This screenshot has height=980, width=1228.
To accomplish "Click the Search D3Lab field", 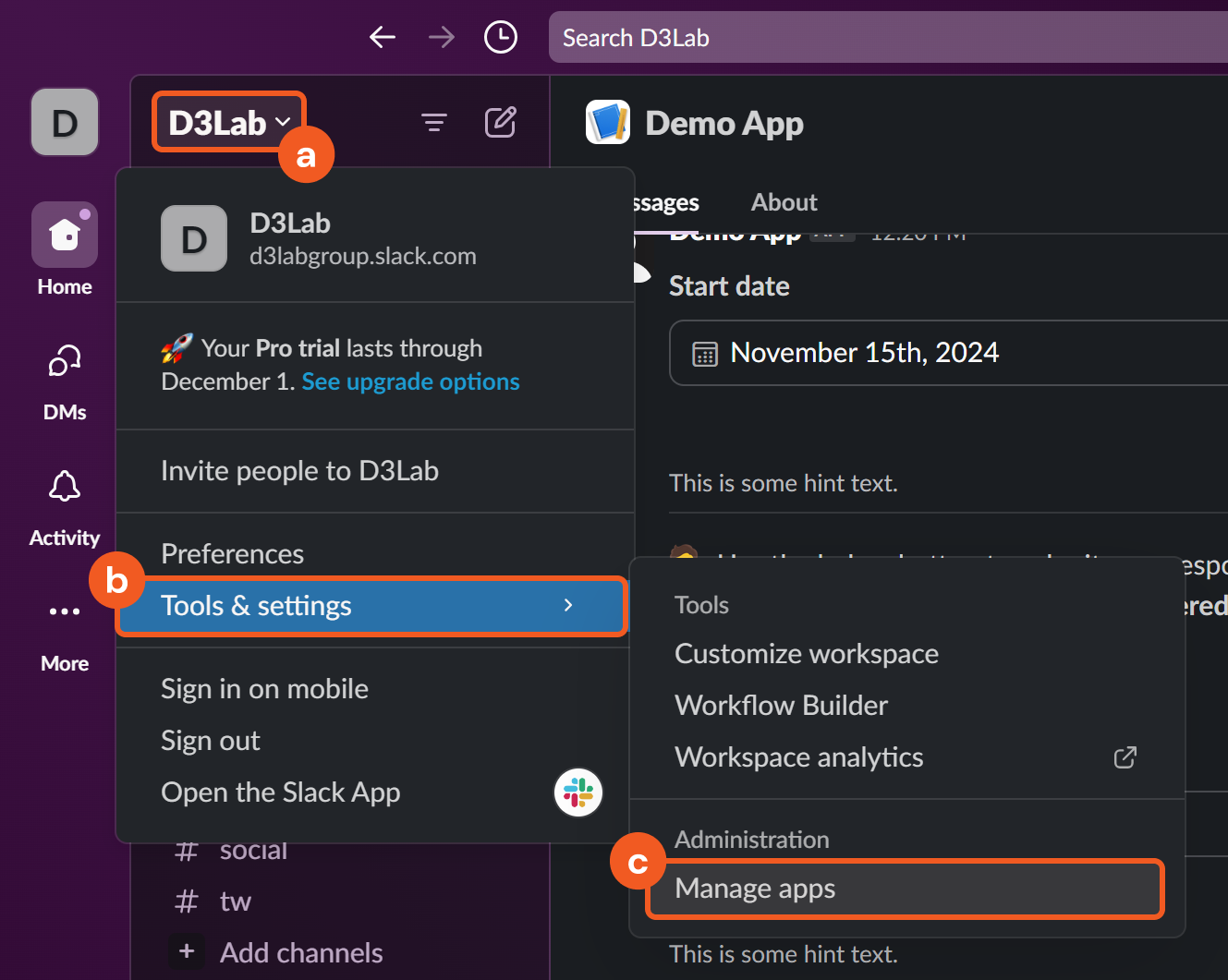I will [x=887, y=38].
